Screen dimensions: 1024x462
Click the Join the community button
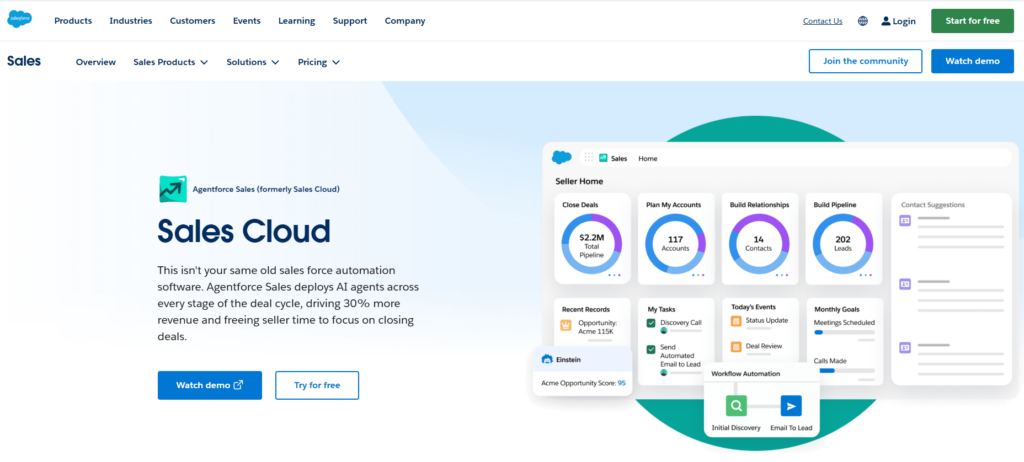coord(865,61)
